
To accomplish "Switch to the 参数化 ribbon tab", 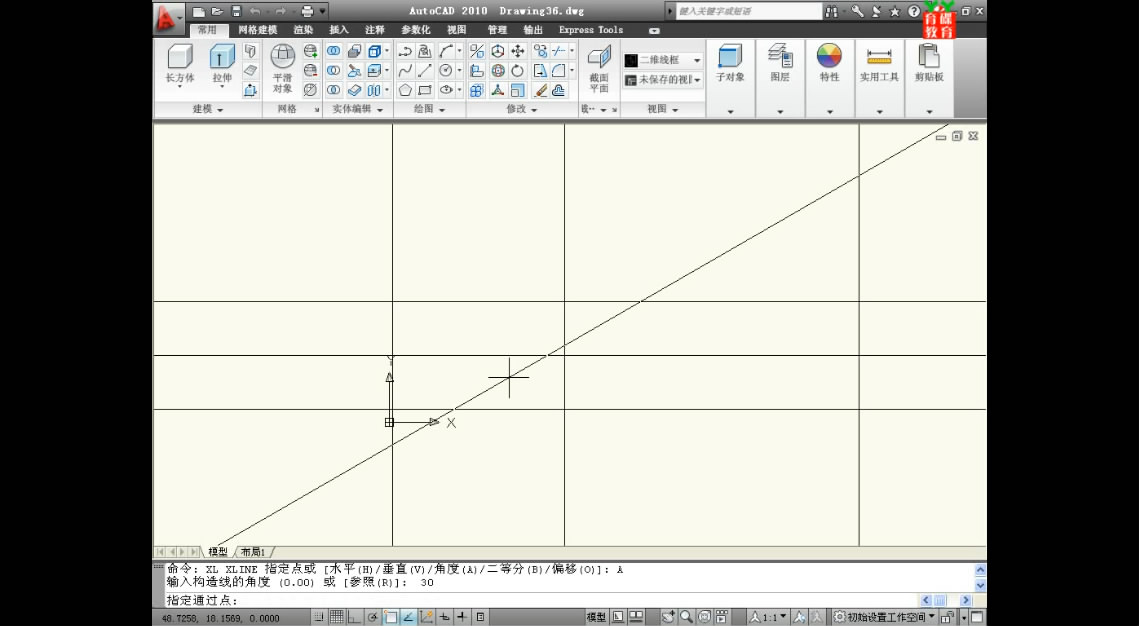I will [x=416, y=30].
